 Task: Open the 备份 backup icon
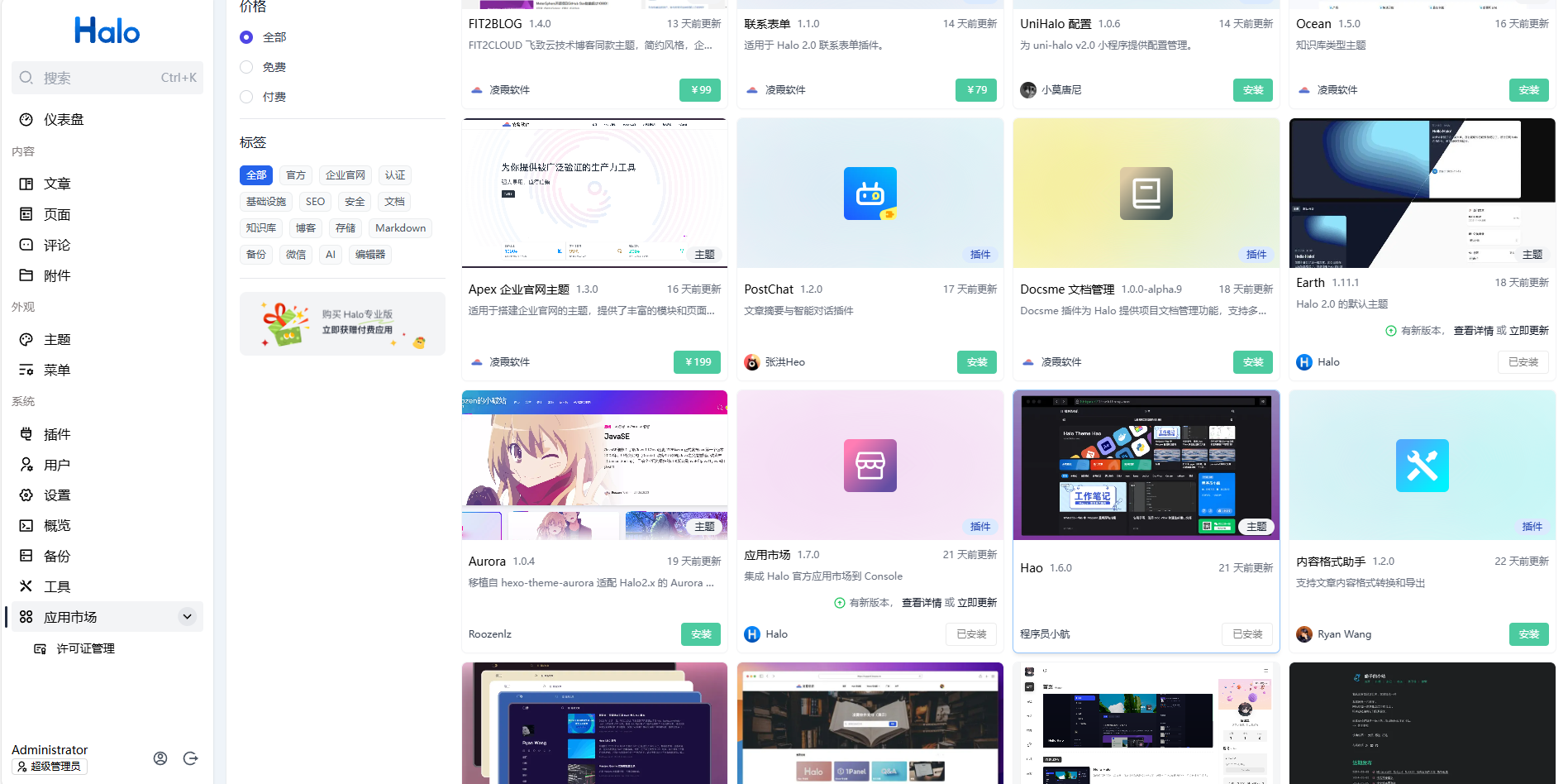point(26,556)
